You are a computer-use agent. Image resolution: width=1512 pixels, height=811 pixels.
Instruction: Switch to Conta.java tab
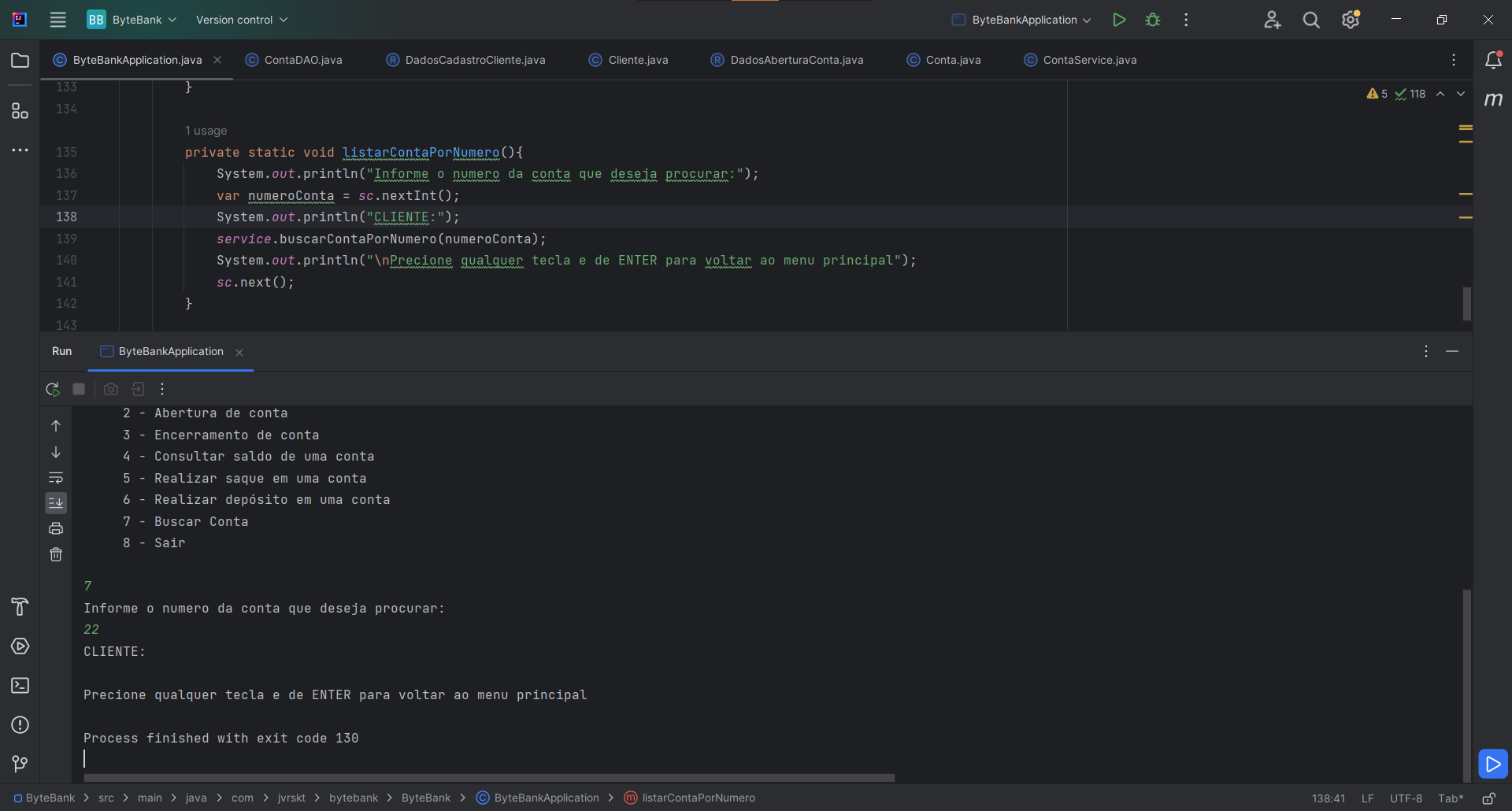[x=944, y=60]
